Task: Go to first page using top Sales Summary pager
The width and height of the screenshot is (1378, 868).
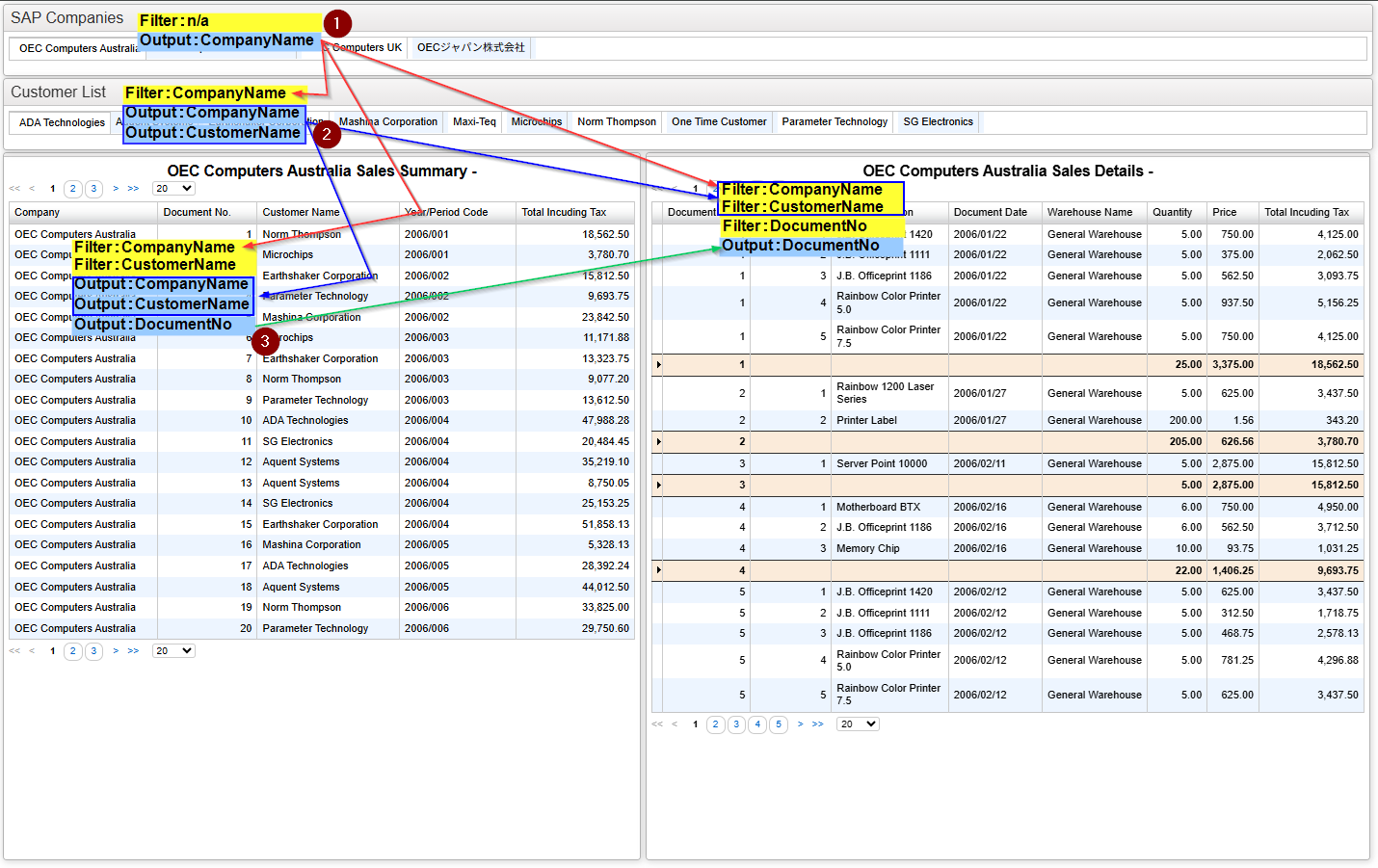Action: pos(14,189)
